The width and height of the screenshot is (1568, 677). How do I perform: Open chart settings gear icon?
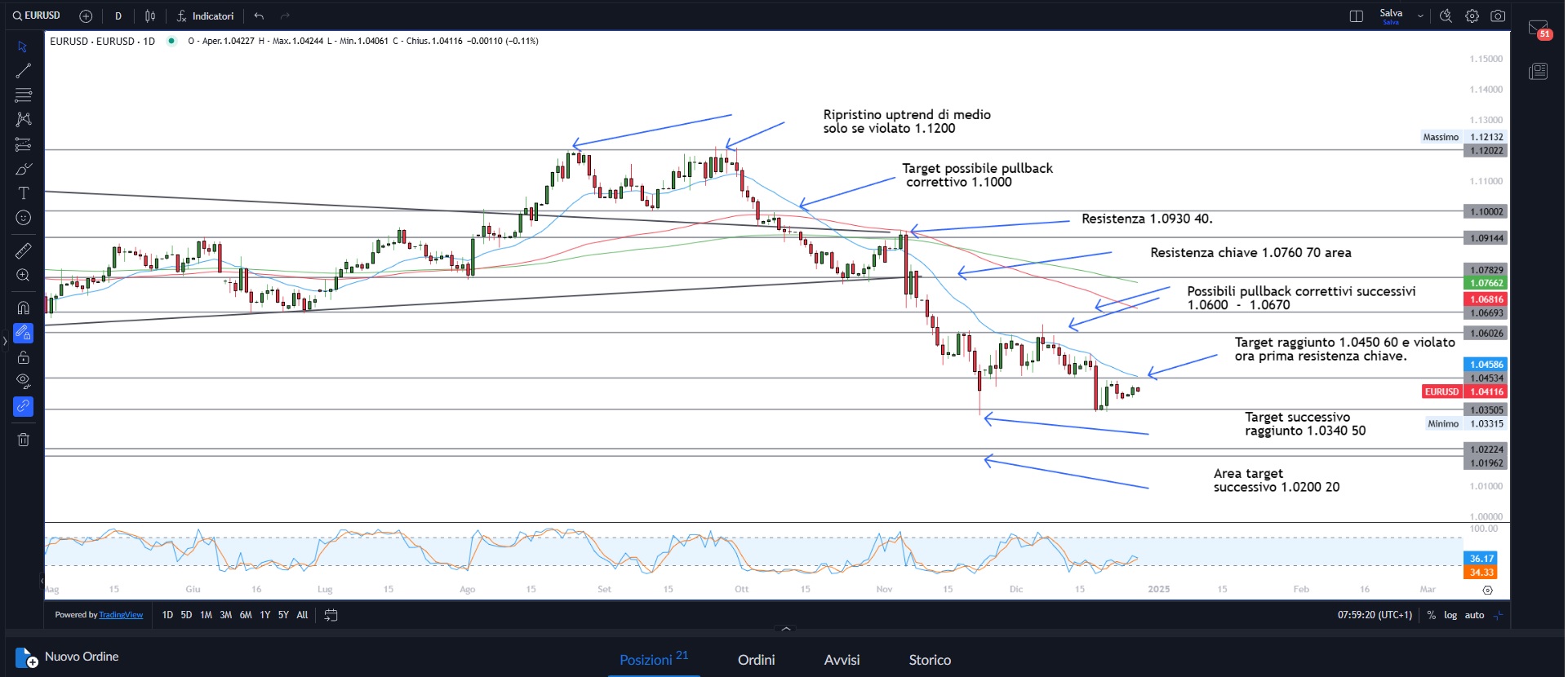click(1472, 16)
